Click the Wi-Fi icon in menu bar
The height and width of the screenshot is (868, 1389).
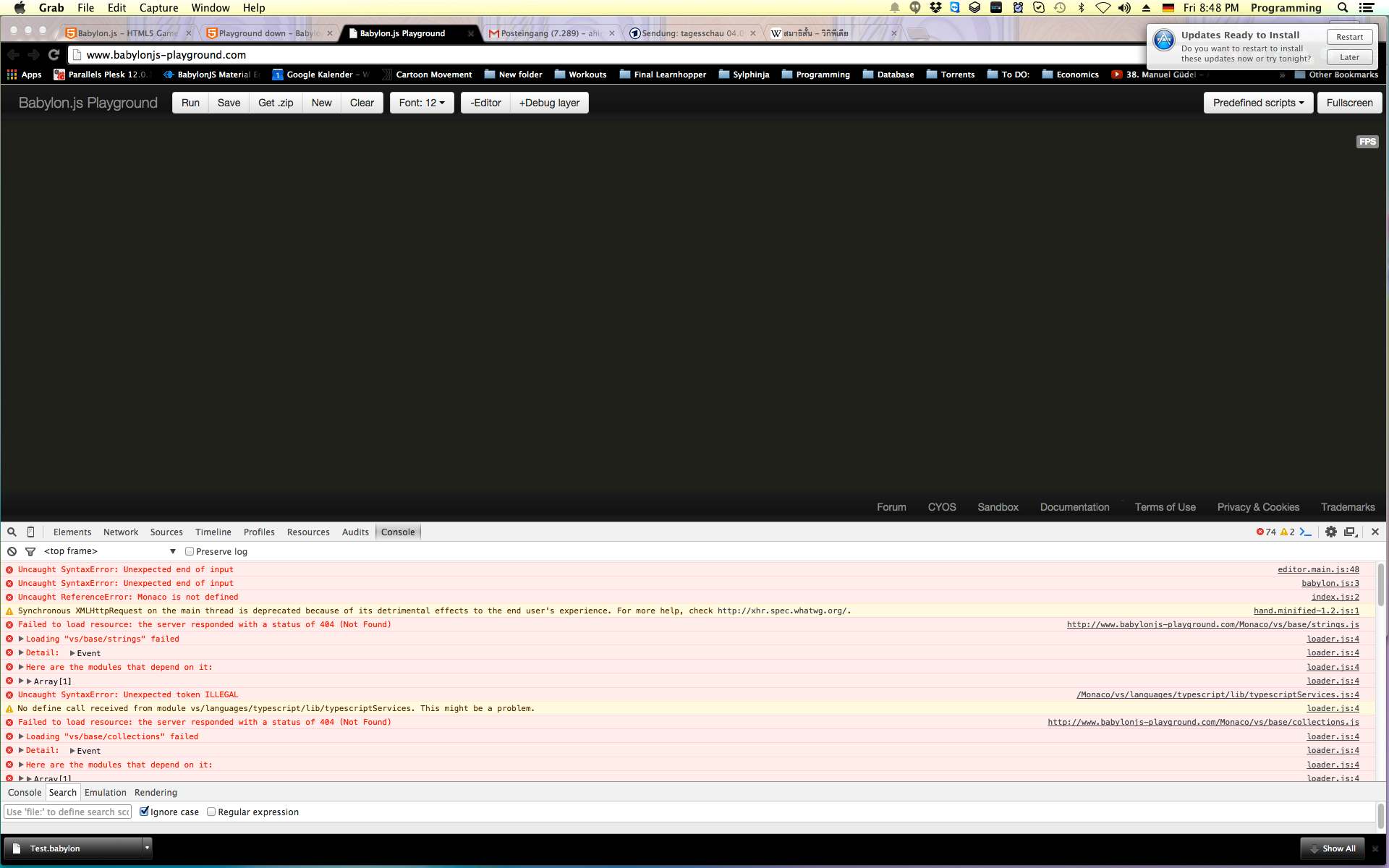[1103, 8]
